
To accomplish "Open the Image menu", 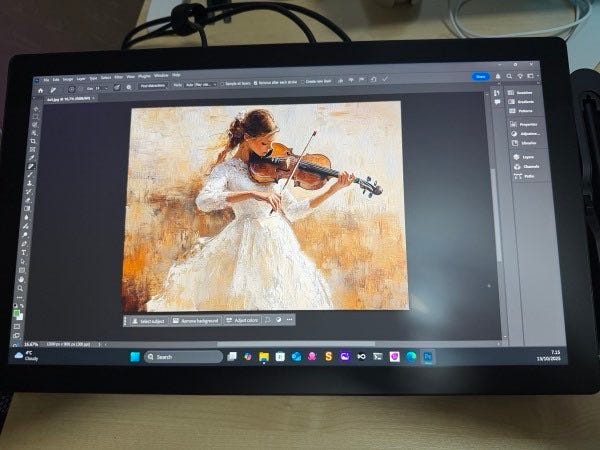I will (x=68, y=79).
